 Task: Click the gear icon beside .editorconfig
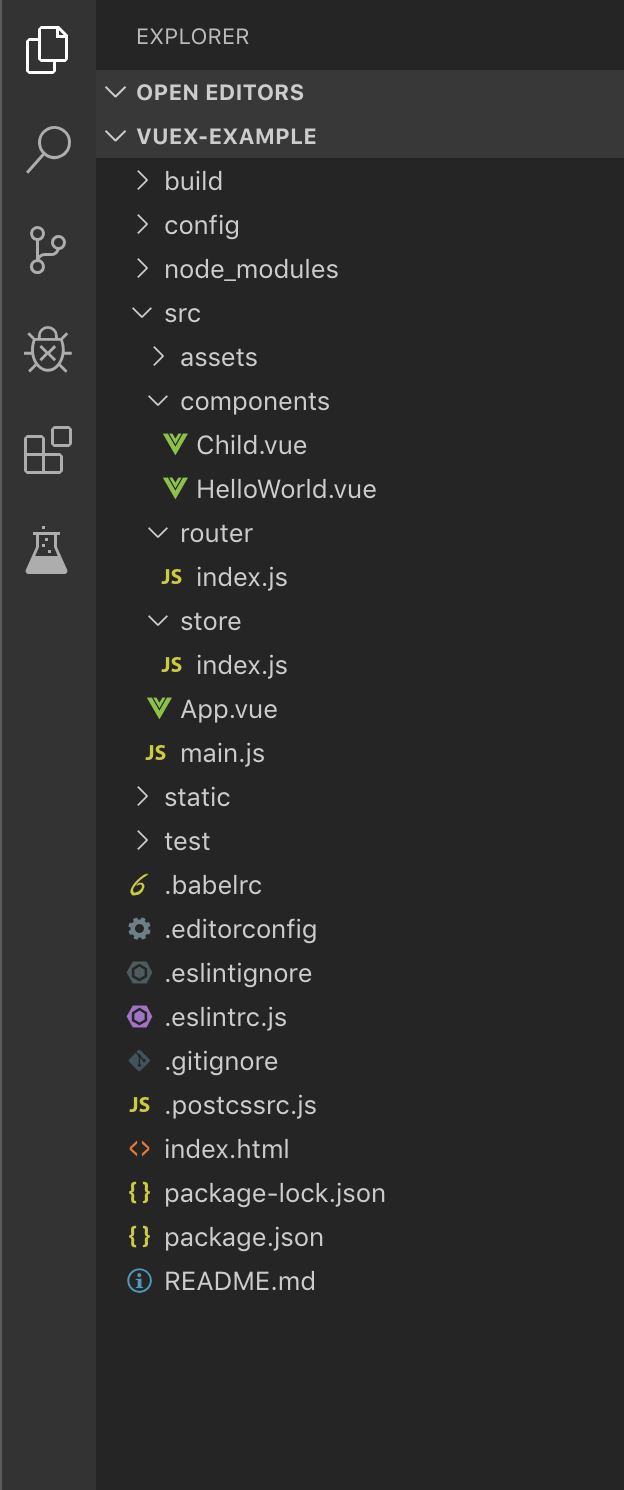click(140, 929)
